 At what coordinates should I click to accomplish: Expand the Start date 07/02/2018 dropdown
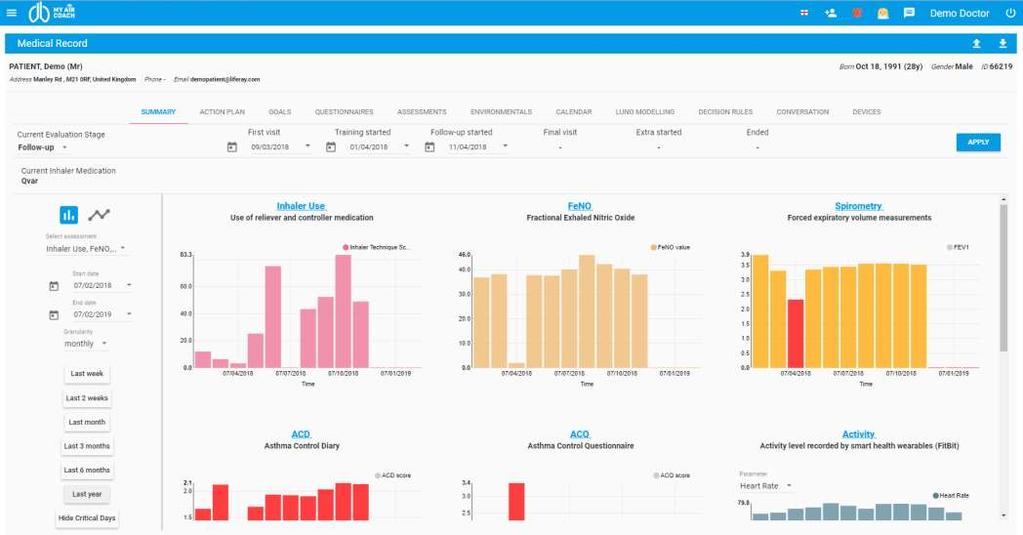(x=102, y=285)
